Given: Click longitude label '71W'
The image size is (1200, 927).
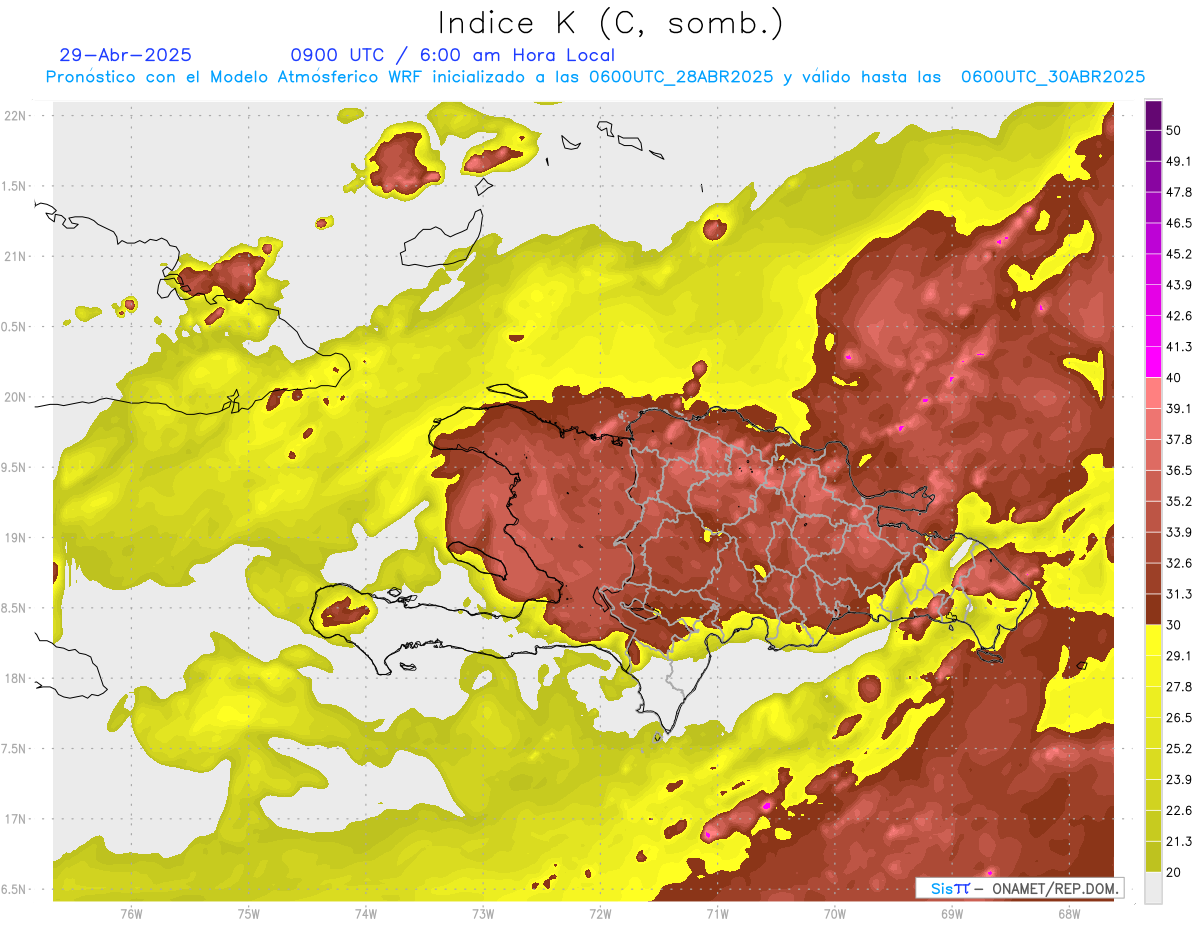Looking at the screenshot, I should tap(717, 914).
